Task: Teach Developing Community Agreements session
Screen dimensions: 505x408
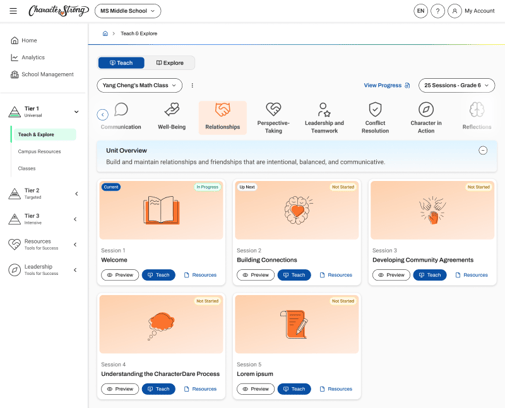Action: (x=430, y=275)
